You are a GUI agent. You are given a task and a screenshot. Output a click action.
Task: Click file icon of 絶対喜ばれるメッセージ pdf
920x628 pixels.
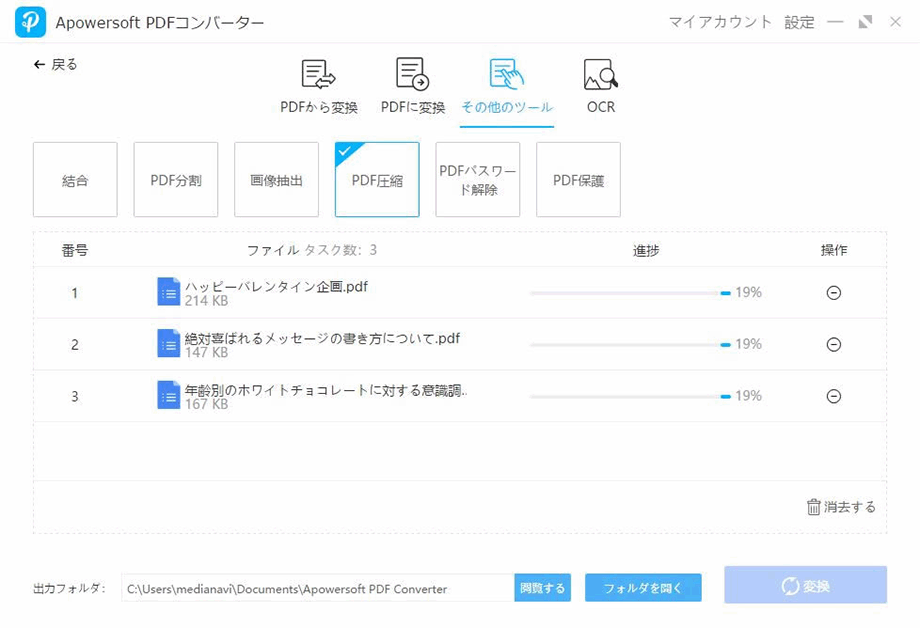click(x=169, y=344)
